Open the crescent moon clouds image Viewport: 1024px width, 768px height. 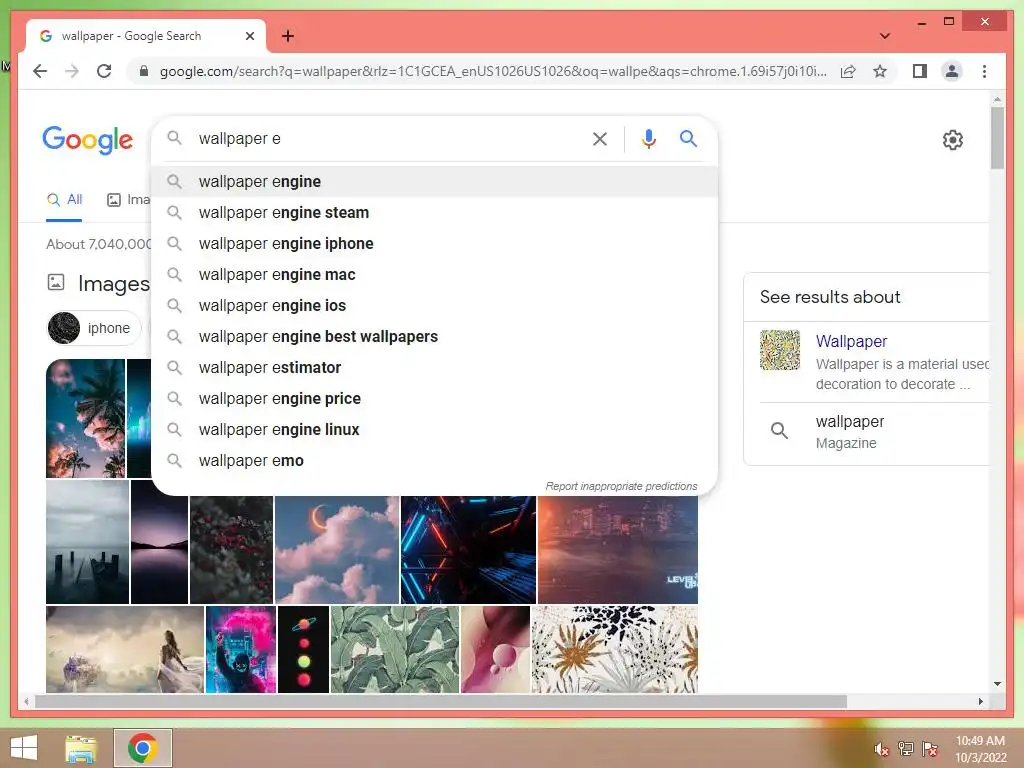point(336,550)
